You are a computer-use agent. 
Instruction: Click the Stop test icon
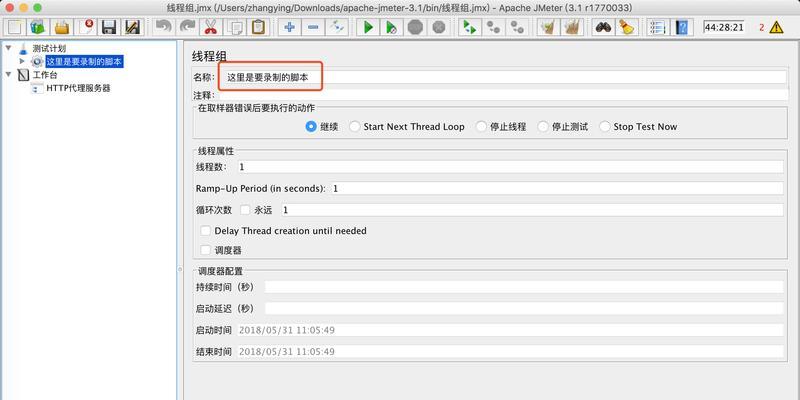tap(415, 27)
